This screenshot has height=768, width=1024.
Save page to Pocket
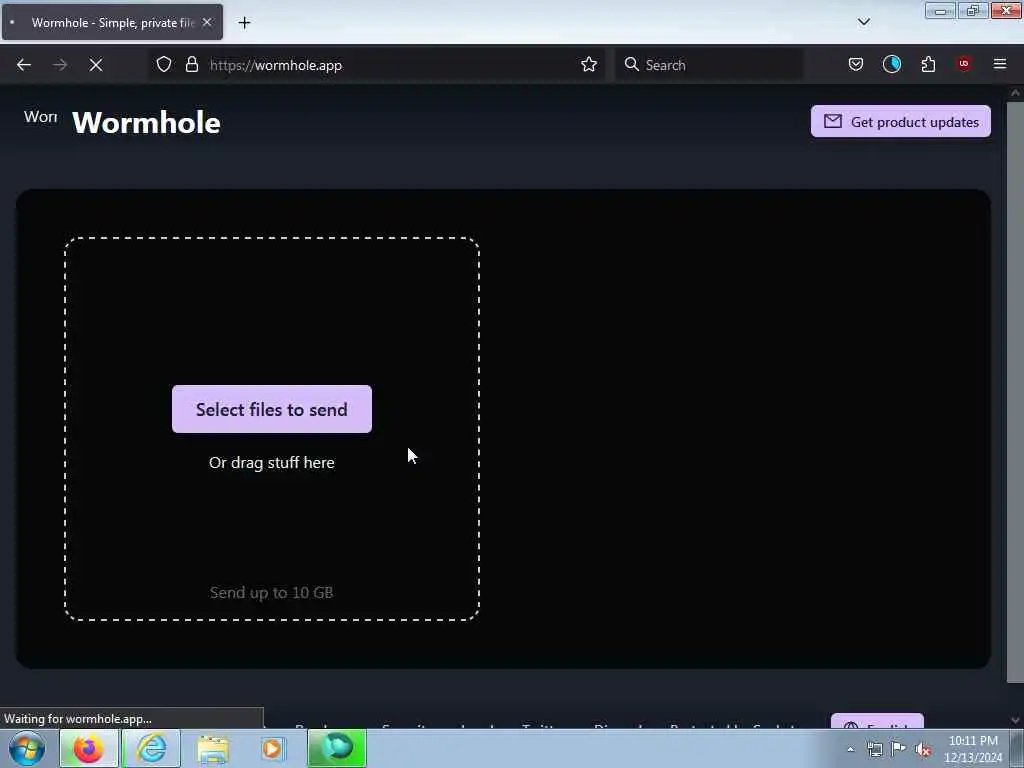point(856,64)
